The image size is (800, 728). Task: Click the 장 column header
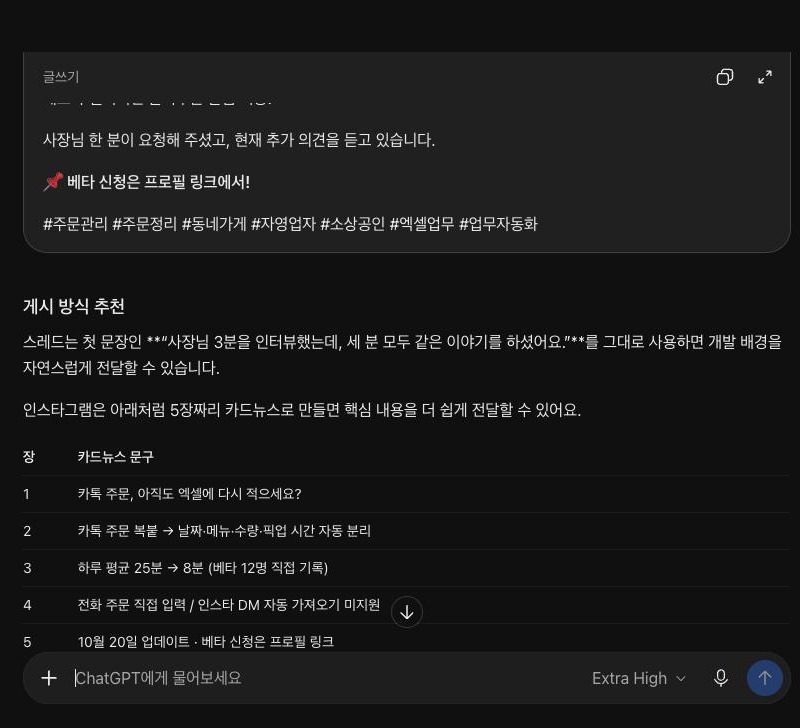tap(29, 457)
